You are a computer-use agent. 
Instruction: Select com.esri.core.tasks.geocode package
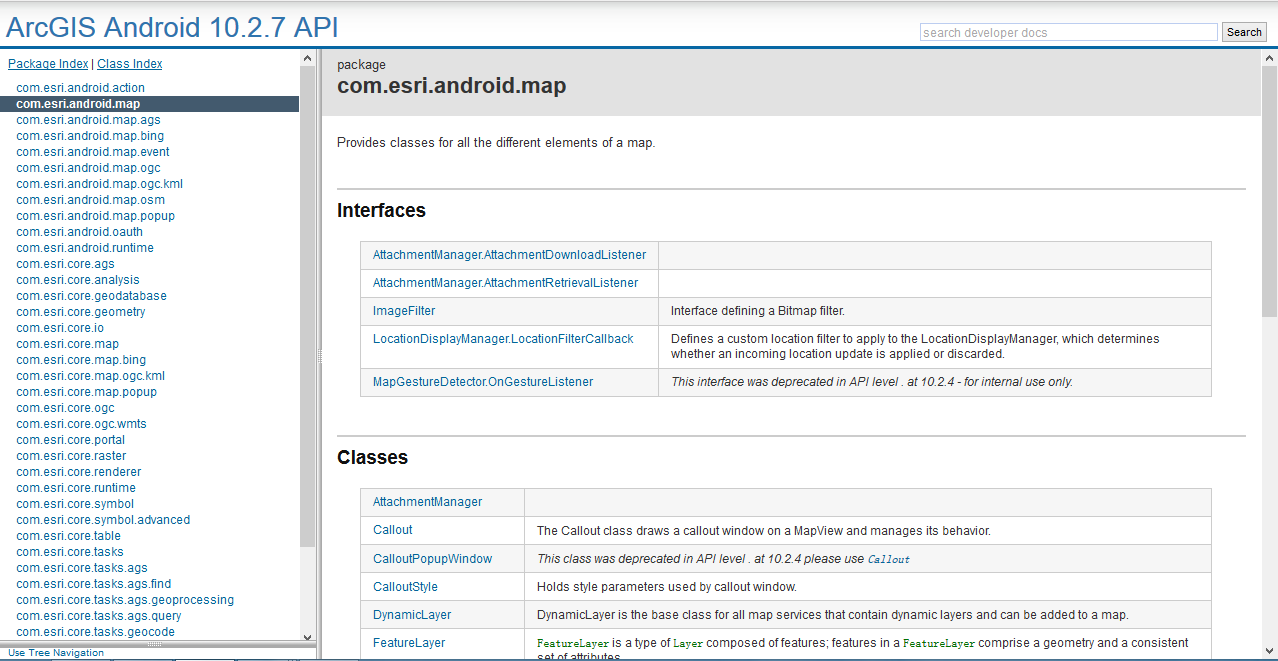tap(95, 632)
